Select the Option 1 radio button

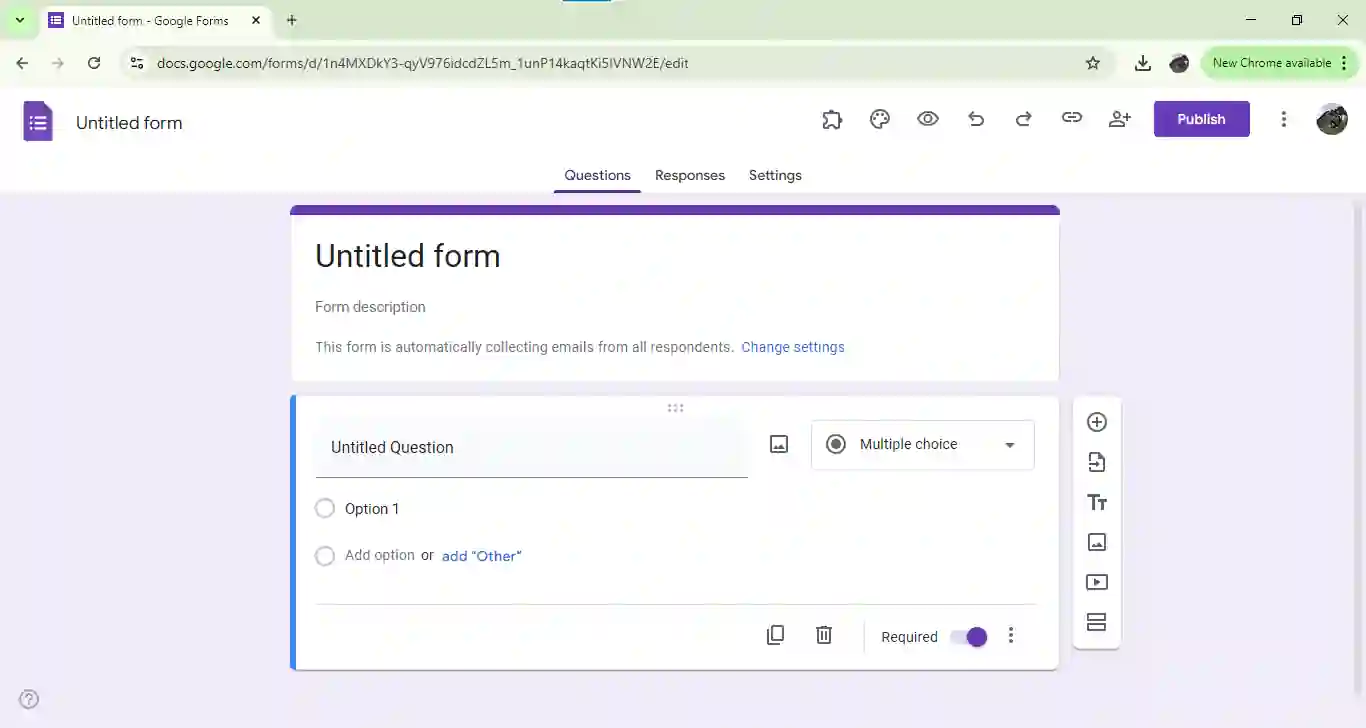pos(324,508)
